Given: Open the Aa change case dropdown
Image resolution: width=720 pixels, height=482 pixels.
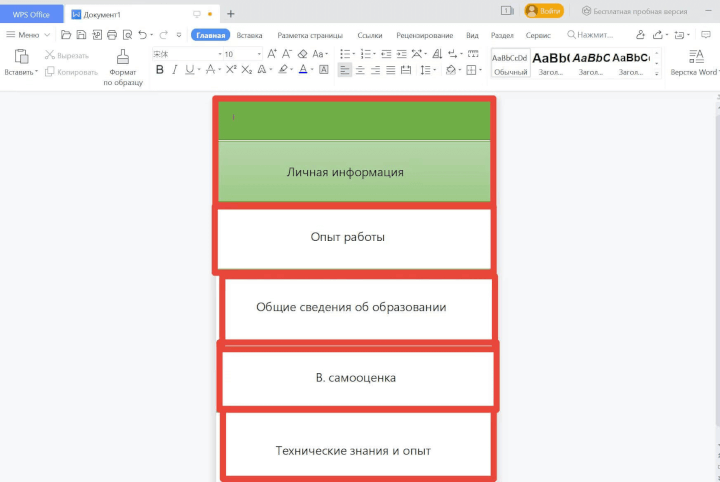Looking at the screenshot, I should (320, 54).
